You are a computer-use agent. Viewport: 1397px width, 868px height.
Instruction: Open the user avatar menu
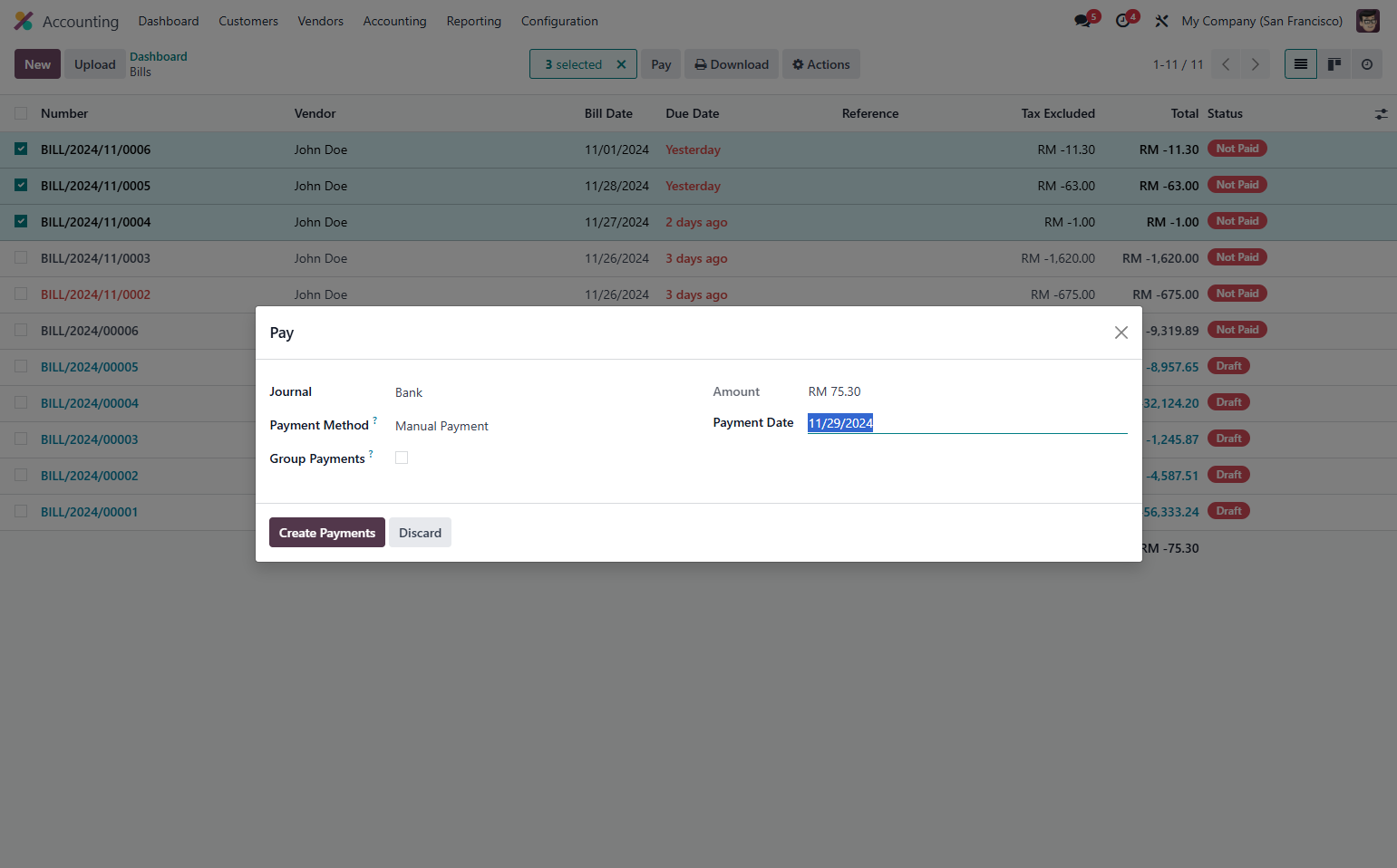(1367, 21)
